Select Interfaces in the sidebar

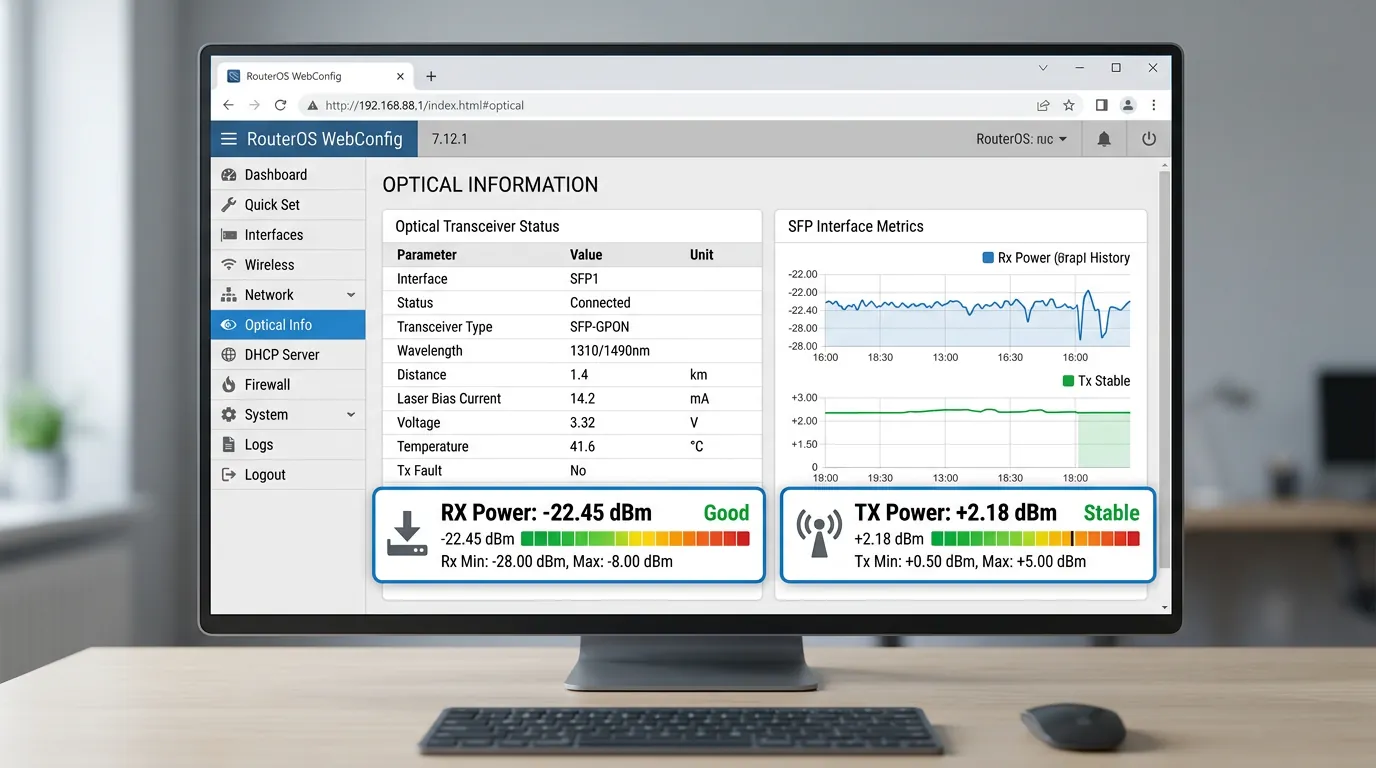click(288, 235)
